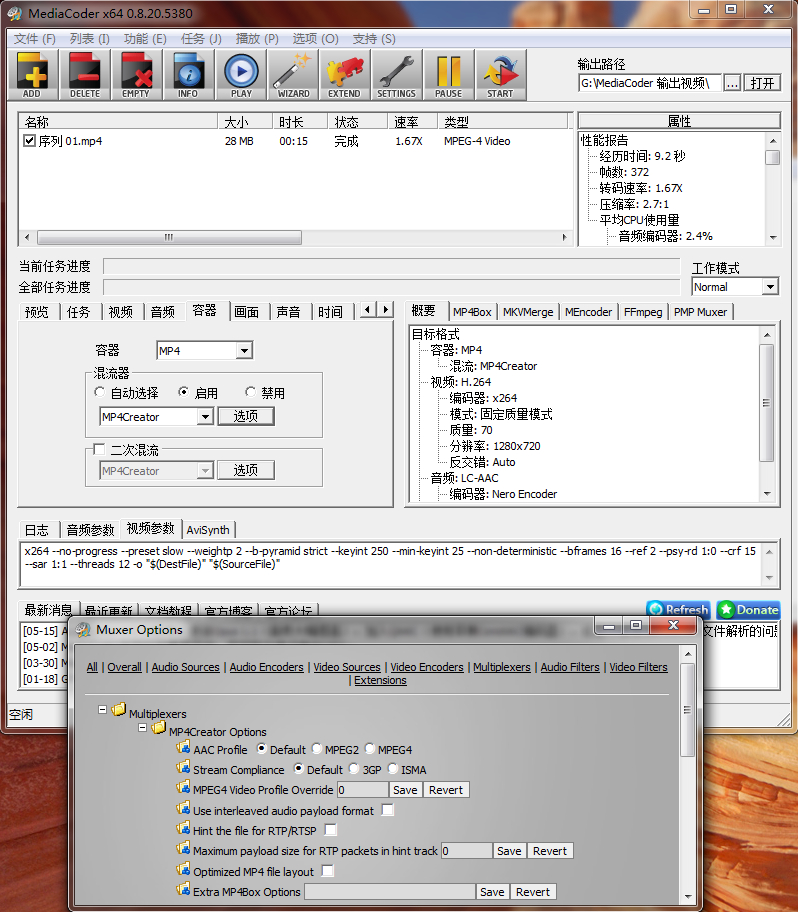The height and width of the screenshot is (912, 798).
Task: Click the MediaCoder title bar app icon
Action: tap(15, 13)
